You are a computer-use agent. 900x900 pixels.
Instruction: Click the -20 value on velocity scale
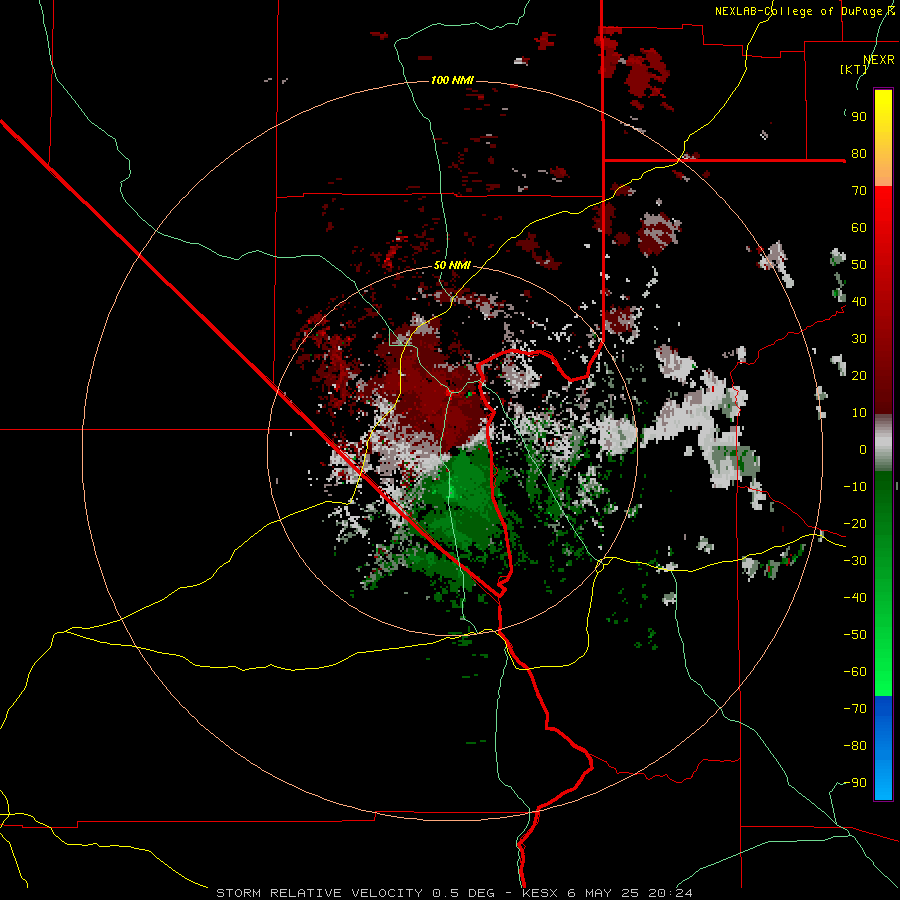point(855,523)
